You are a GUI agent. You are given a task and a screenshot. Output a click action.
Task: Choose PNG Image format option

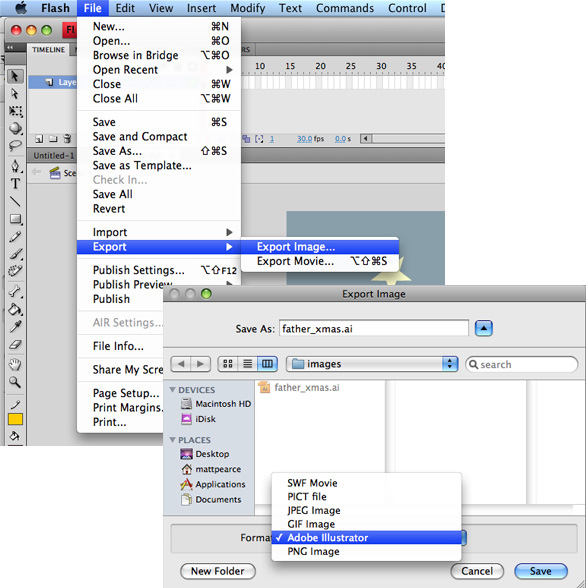point(367,551)
